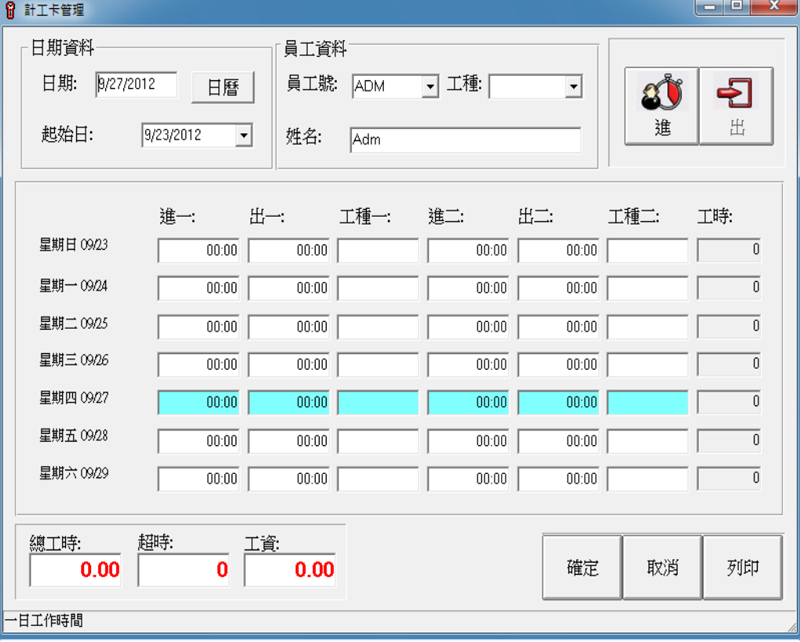Click 進一 time field for 星期日 09/23

point(198,250)
